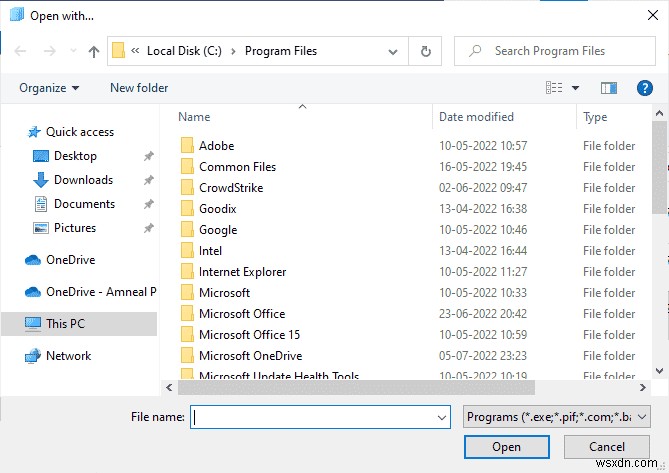
Task: Click the double chevron path overflow icon
Action: click(x=135, y=51)
